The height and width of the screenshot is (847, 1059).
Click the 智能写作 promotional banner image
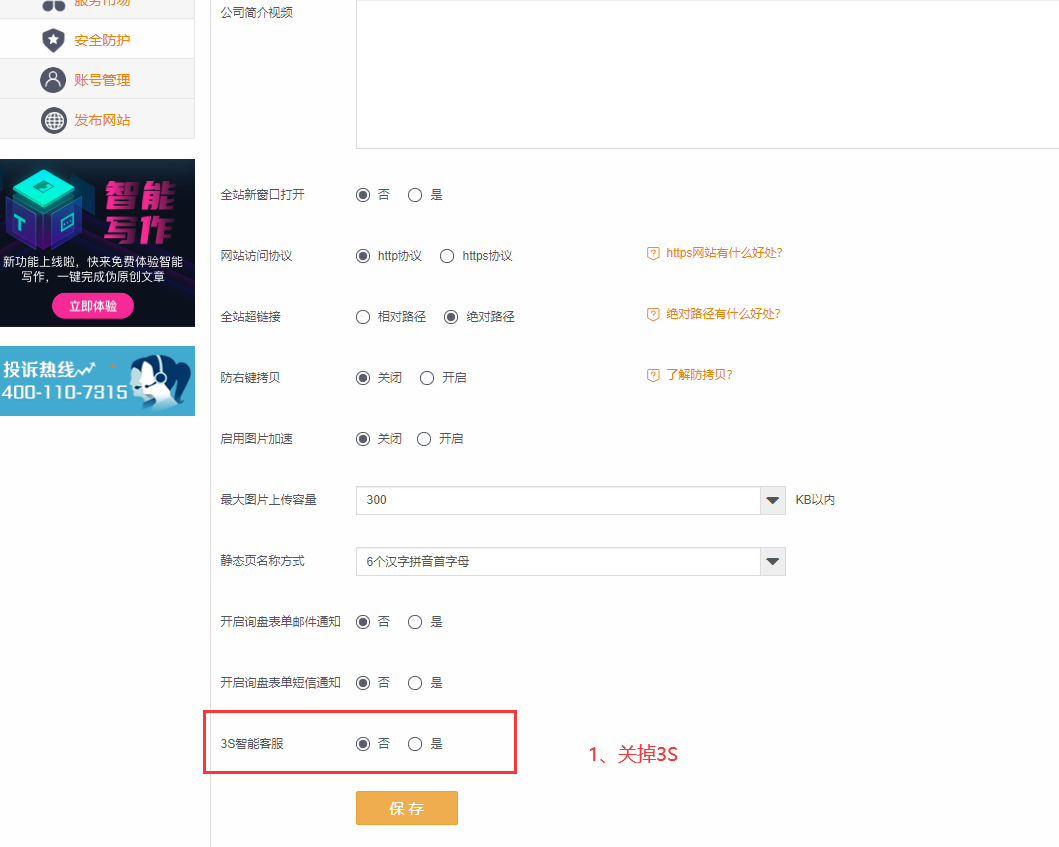[97, 243]
